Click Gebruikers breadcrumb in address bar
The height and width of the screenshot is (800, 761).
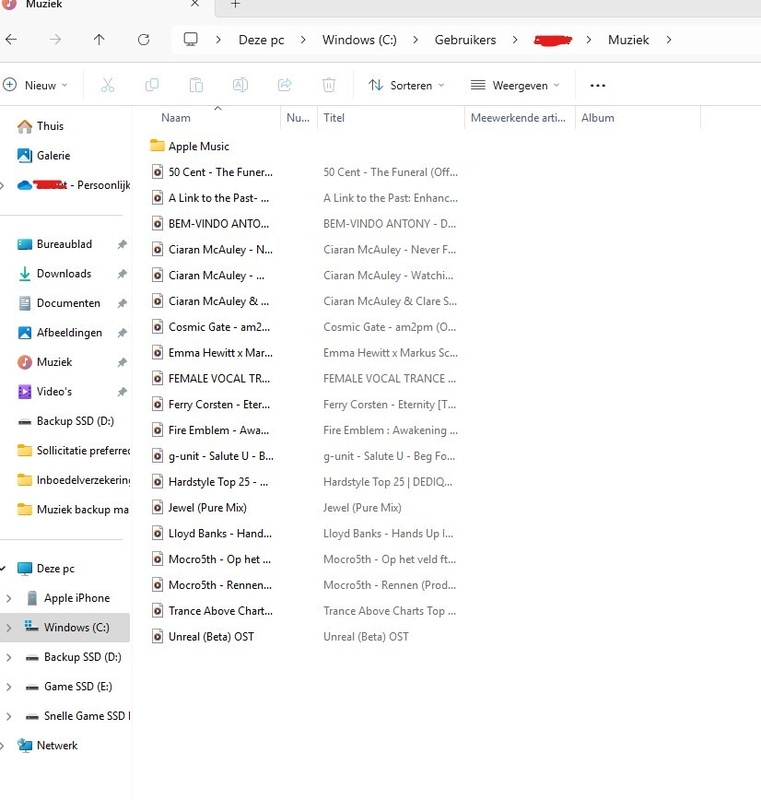pos(465,40)
